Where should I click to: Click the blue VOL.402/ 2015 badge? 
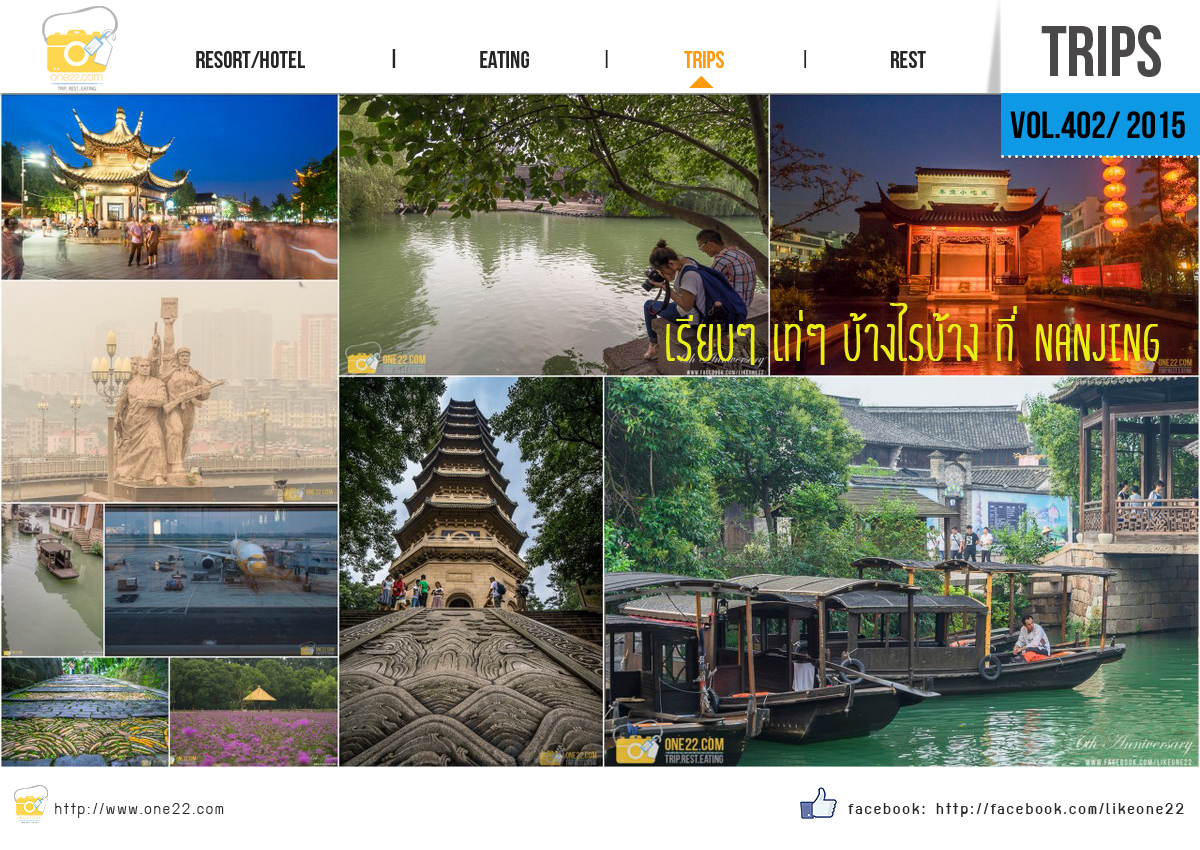1098,125
